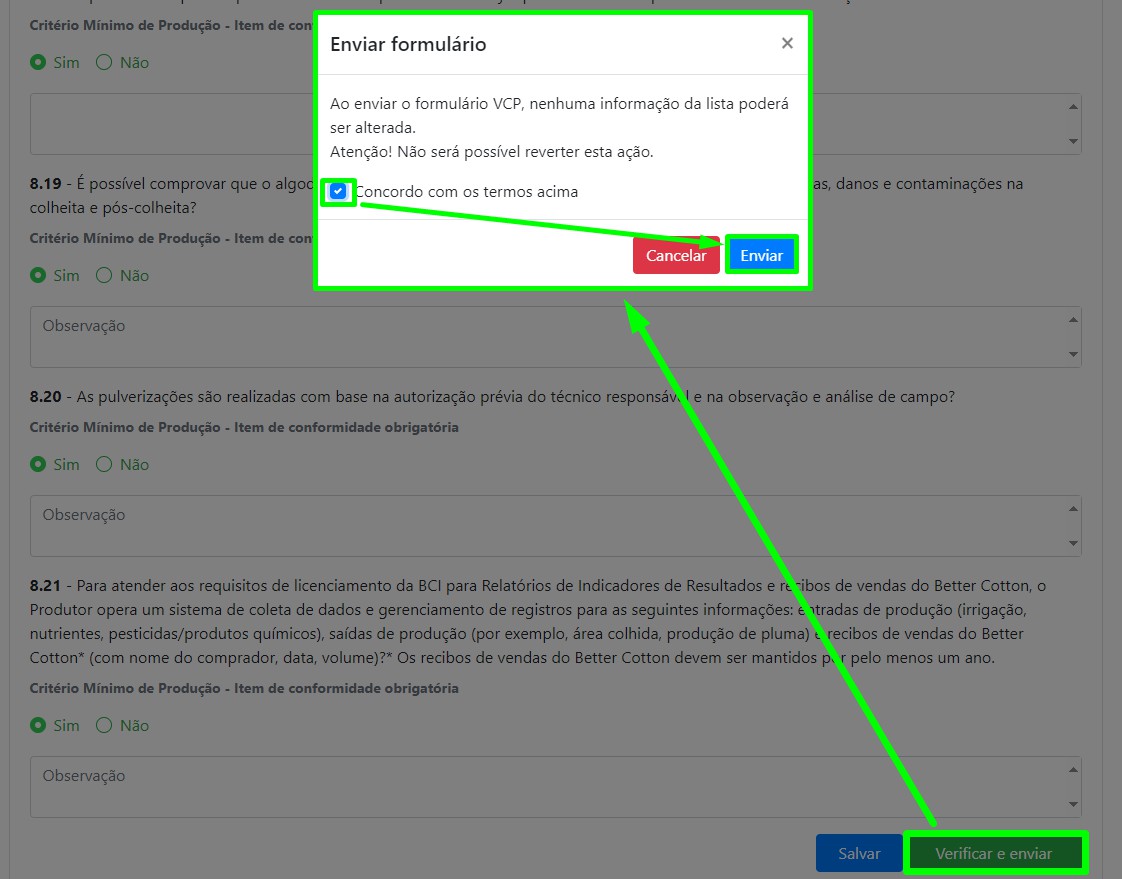Screen dimensions: 1122x879
Task: Click the scroll-down arrow in 8.20 Observação box
Action: pyautogui.click(x=1074, y=543)
